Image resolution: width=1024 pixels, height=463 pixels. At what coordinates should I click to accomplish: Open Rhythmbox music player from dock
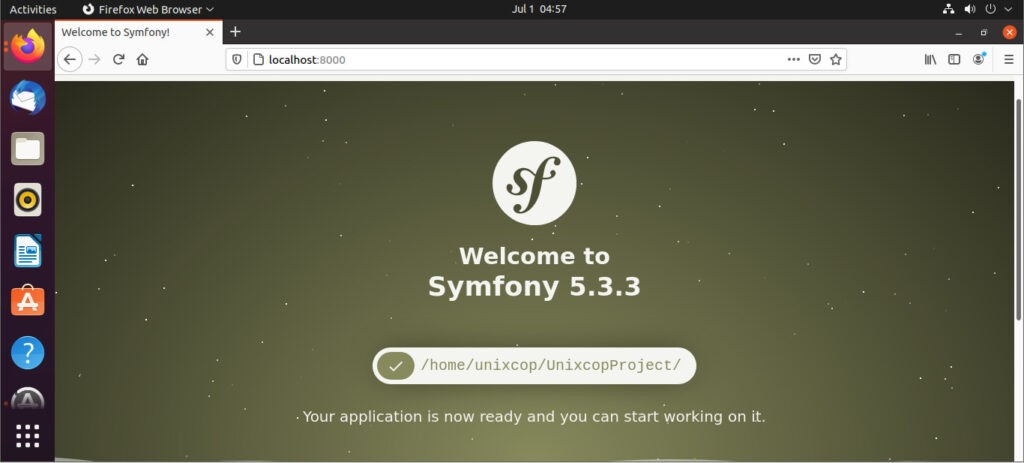click(27, 199)
